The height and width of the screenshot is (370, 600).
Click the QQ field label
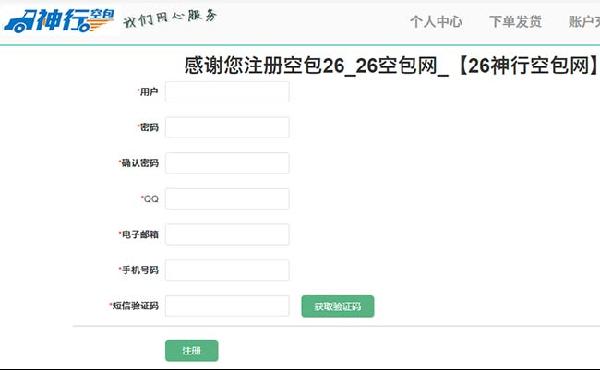click(x=150, y=199)
